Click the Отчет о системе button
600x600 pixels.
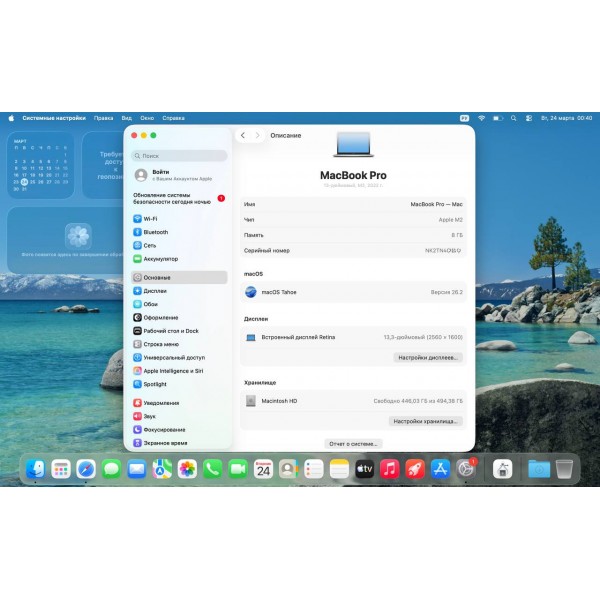[x=353, y=443]
